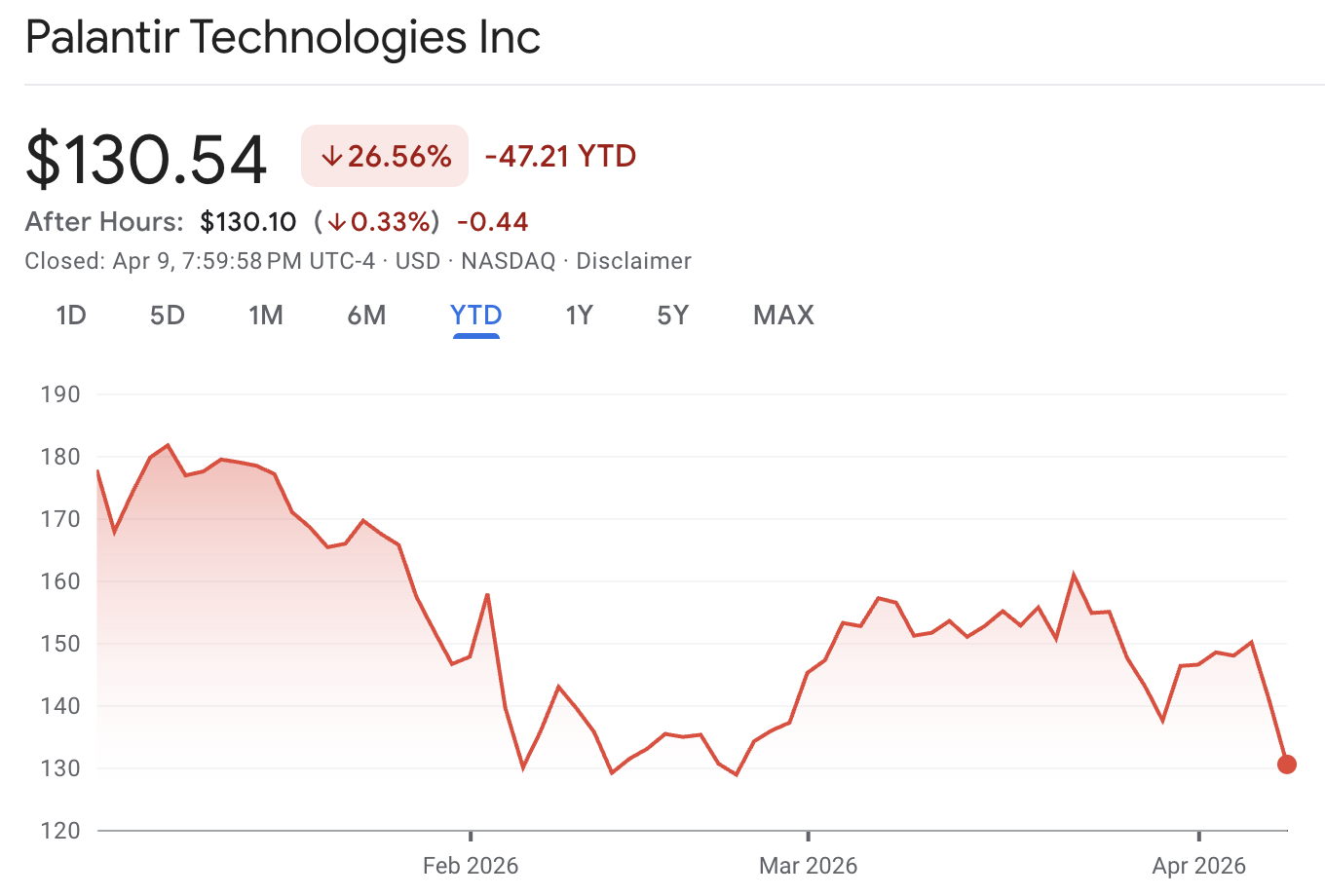Viewport: 1325px width, 896px height.
Task: Click the 190 value on the price axis
Action: pyautogui.click(x=60, y=394)
